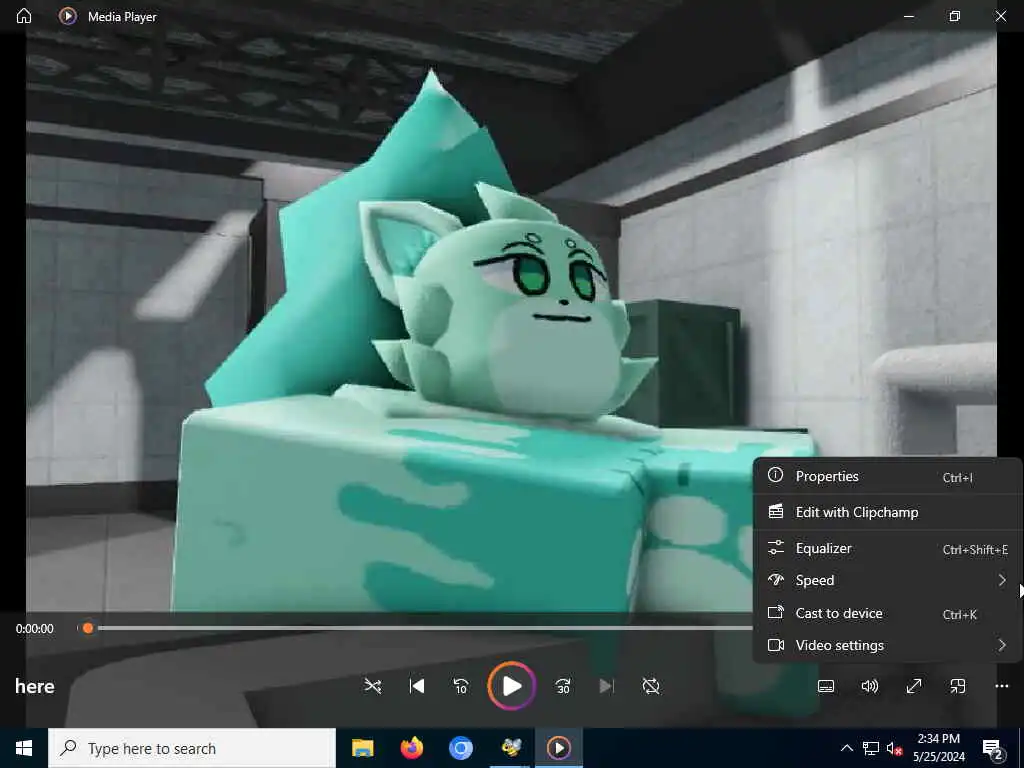Expand the Video settings submenu
Screen dimensions: 1024x768
coord(888,645)
